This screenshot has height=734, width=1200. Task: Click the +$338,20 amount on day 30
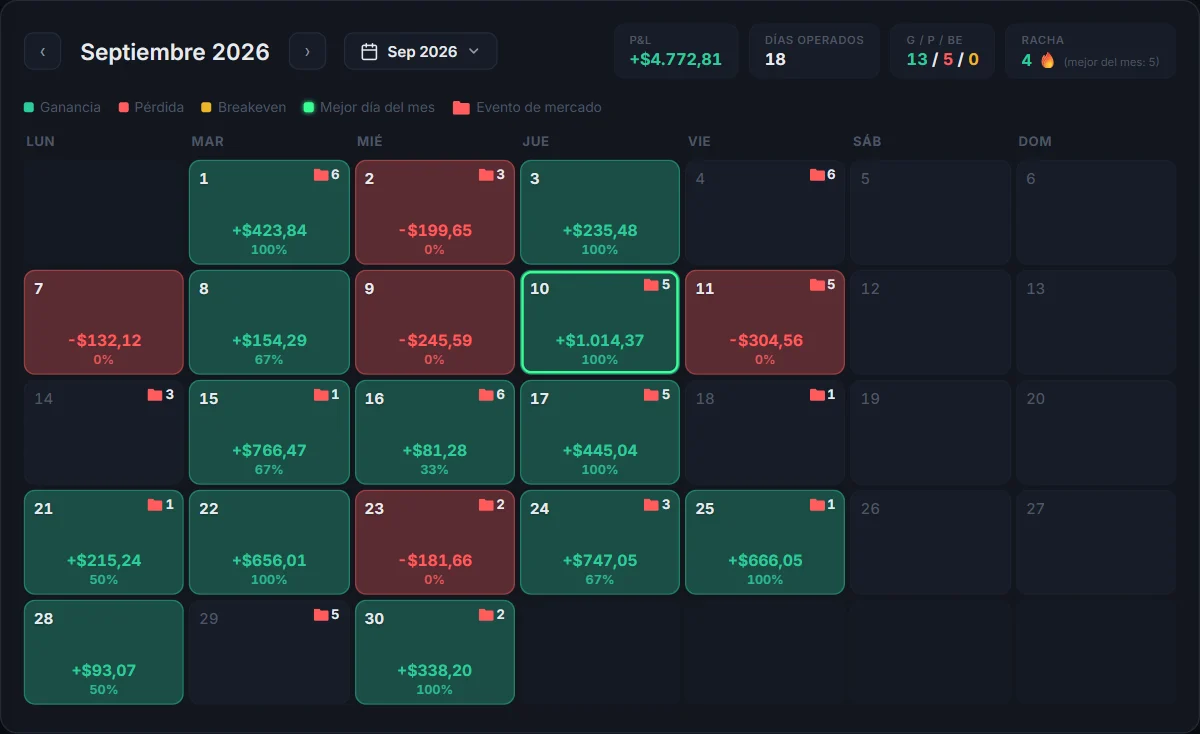pos(435,671)
